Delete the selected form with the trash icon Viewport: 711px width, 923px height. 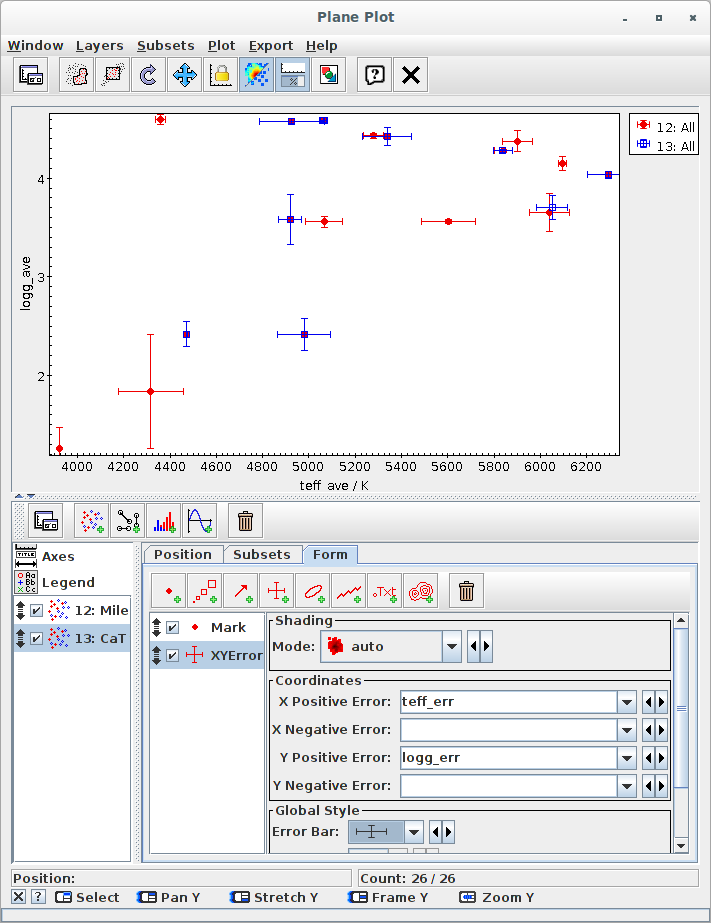[x=467, y=591]
